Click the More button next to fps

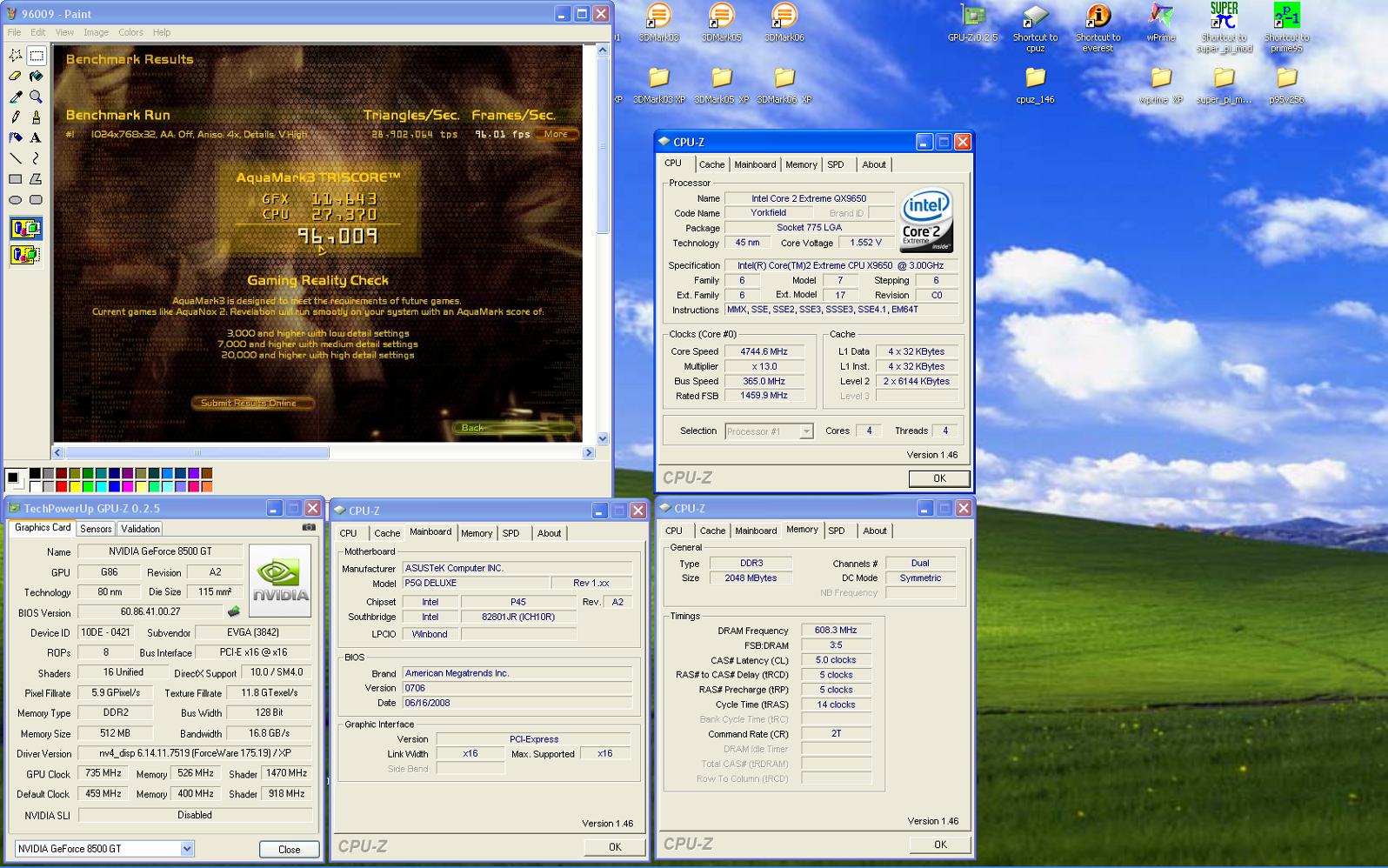pyautogui.click(x=556, y=134)
